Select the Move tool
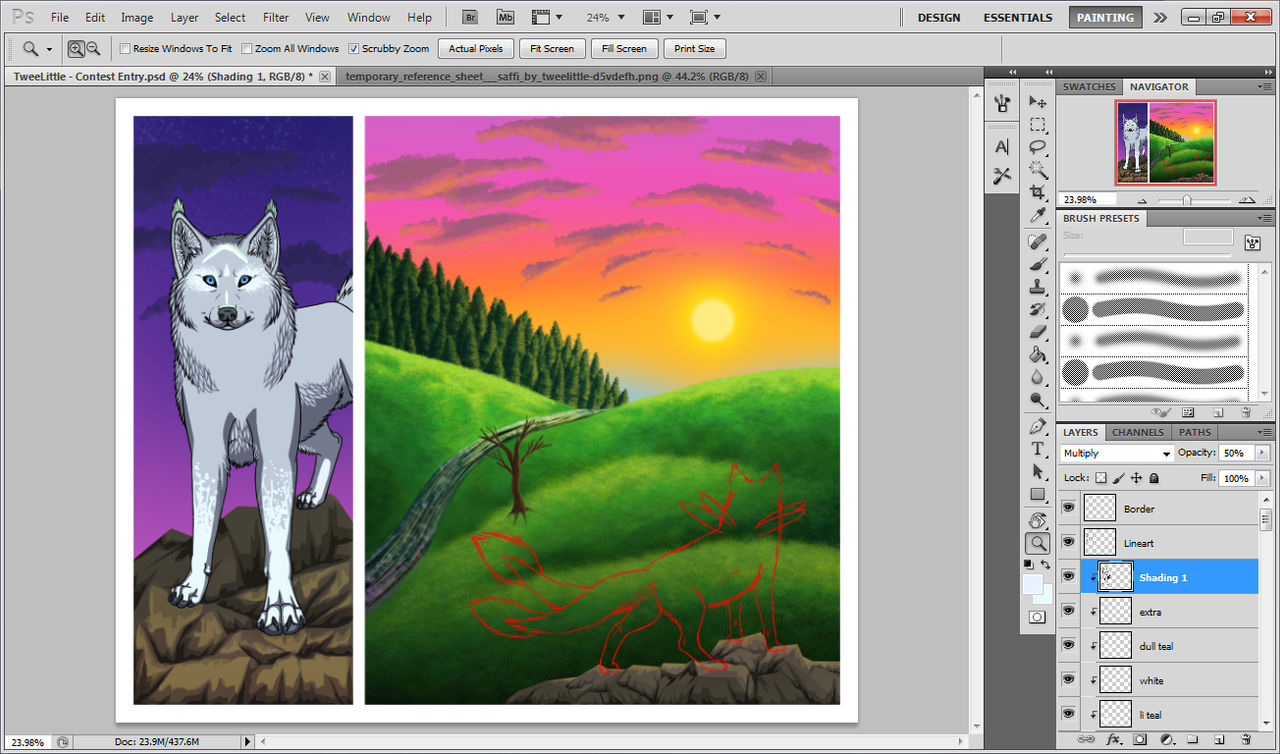The width and height of the screenshot is (1280, 754). pos(1038,102)
